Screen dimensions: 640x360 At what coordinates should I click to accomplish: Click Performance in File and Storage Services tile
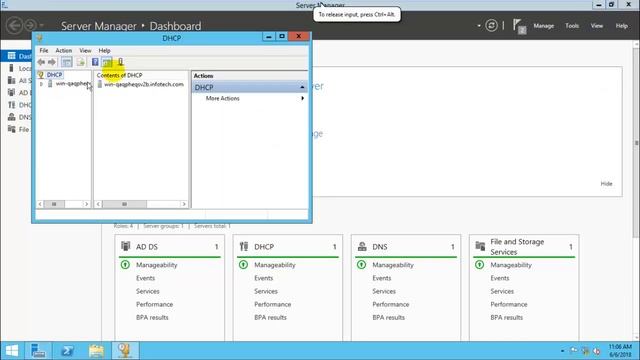click(509, 304)
